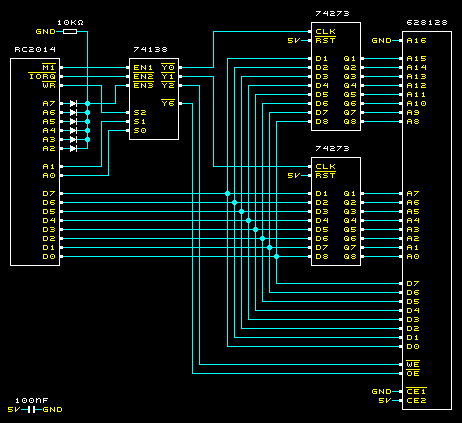Screen dimensions: 462x423
Task: Click the A1 pin label on RC2014
Action: click(49, 167)
